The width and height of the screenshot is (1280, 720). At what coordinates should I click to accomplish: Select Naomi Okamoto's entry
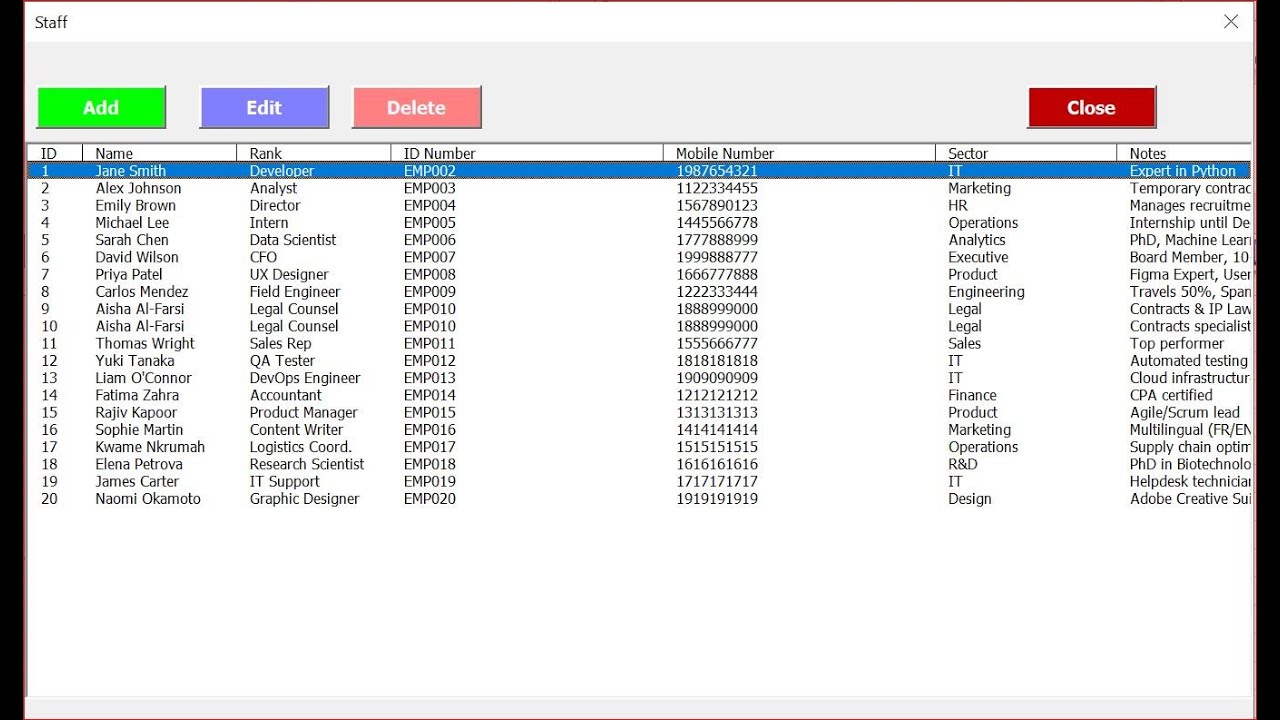639,499
